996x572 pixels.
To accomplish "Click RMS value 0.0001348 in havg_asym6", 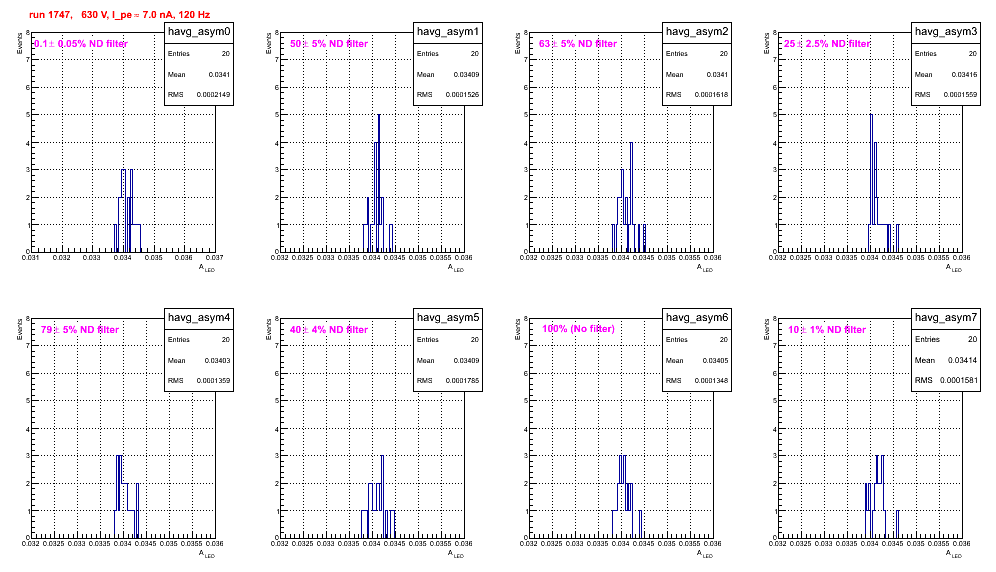I will [x=711, y=381].
